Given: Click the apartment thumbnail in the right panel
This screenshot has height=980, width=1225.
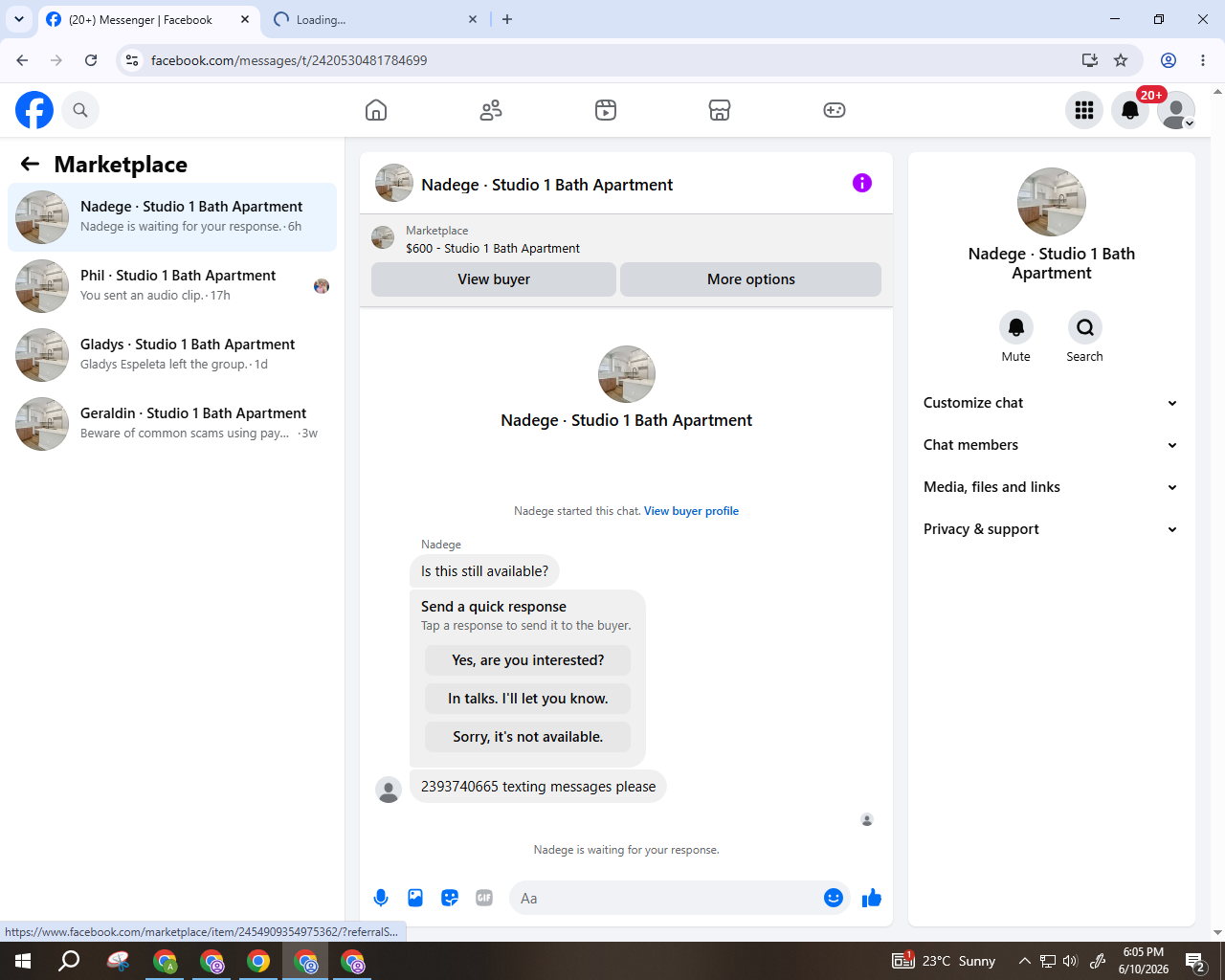Looking at the screenshot, I should 1052,202.
